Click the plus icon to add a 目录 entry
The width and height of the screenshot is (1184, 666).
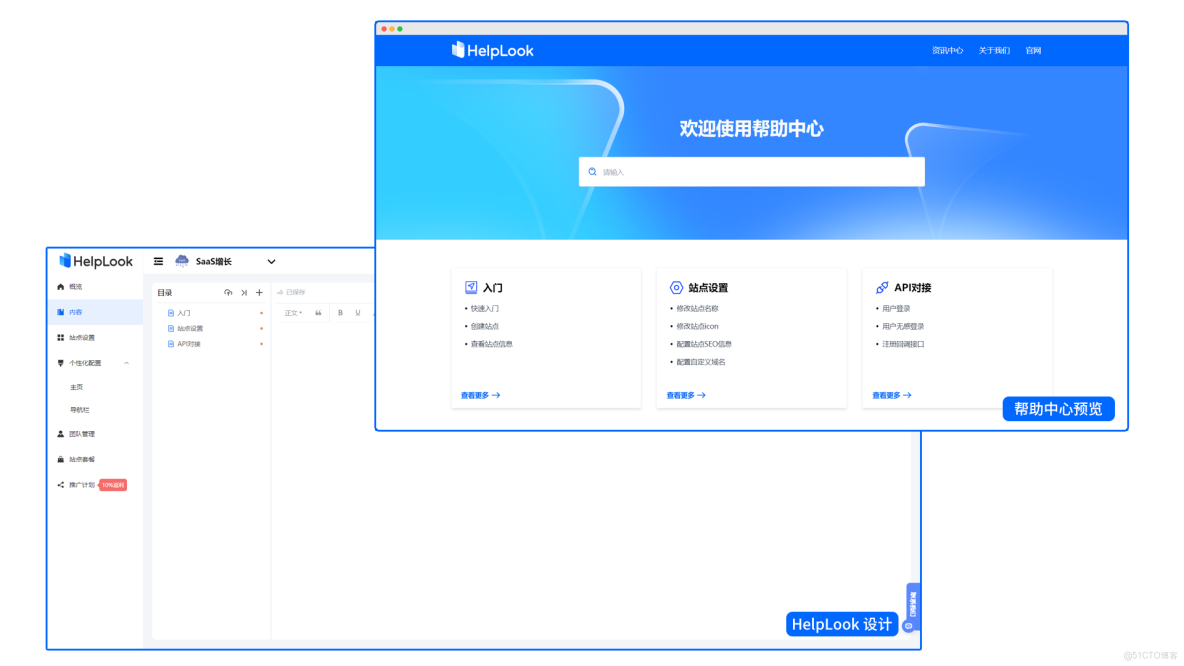point(259,292)
